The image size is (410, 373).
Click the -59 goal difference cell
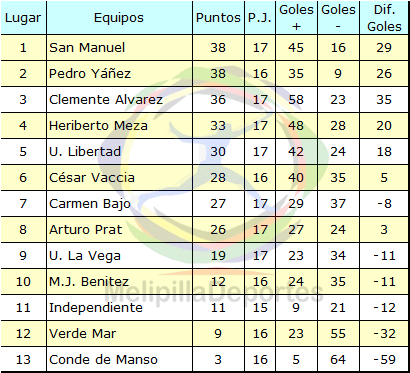(384, 359)
